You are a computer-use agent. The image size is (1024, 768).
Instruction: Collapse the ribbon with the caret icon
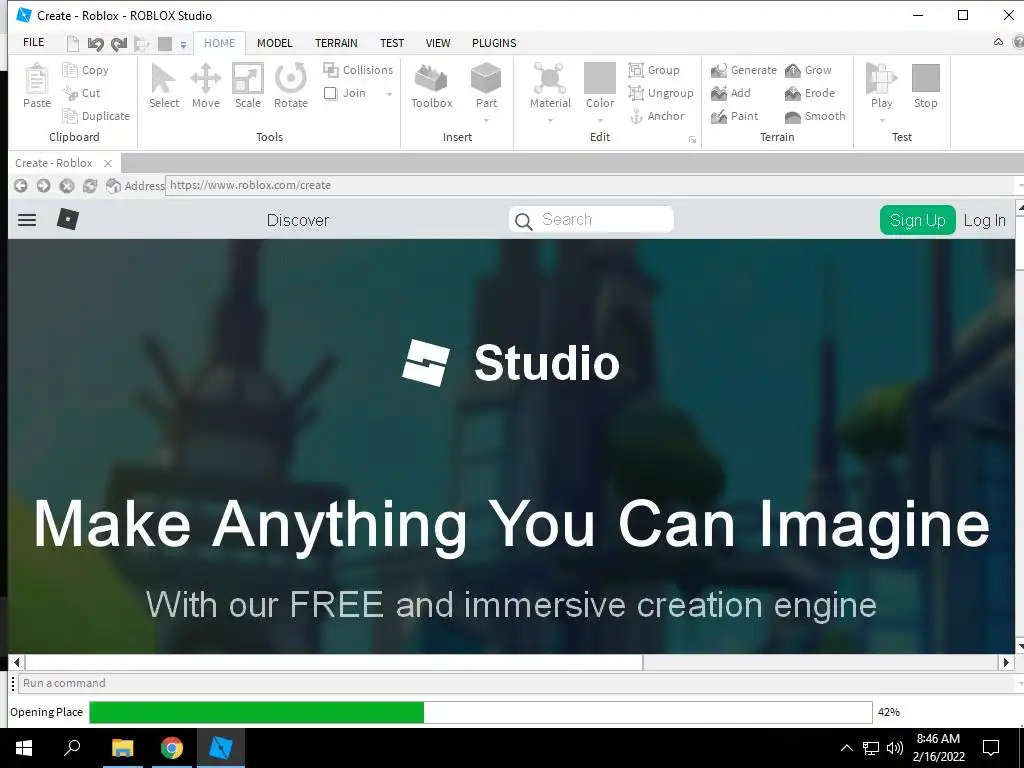[998, 42]
